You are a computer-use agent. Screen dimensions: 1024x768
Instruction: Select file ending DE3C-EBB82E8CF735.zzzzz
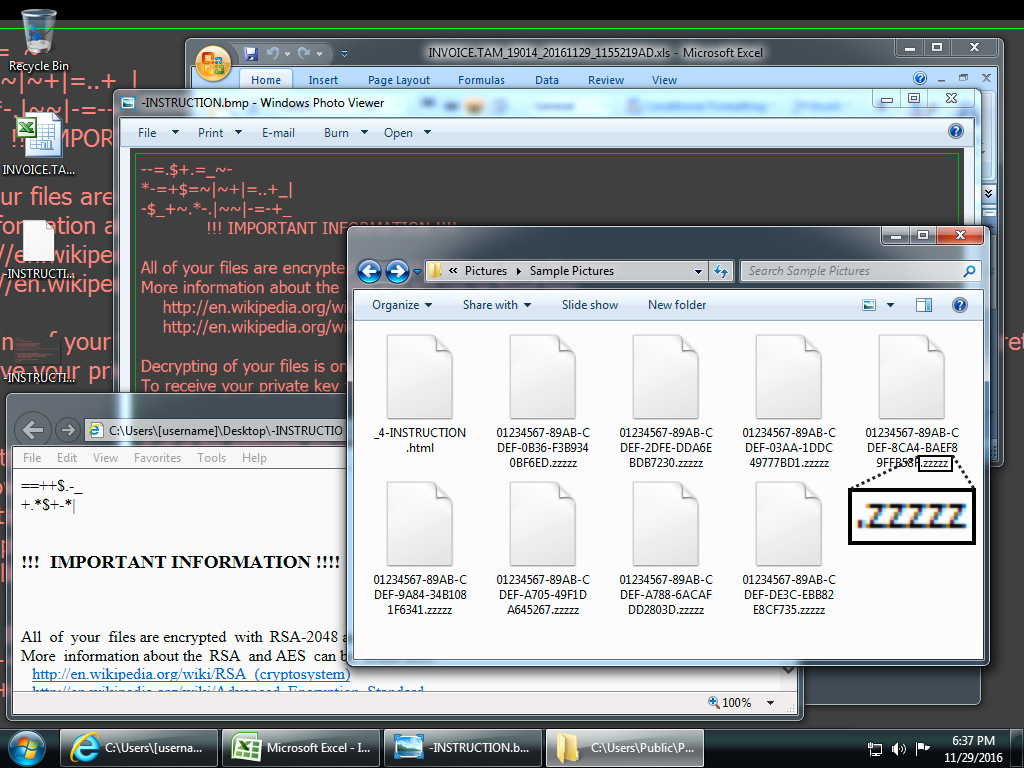[x=789, y=549]
